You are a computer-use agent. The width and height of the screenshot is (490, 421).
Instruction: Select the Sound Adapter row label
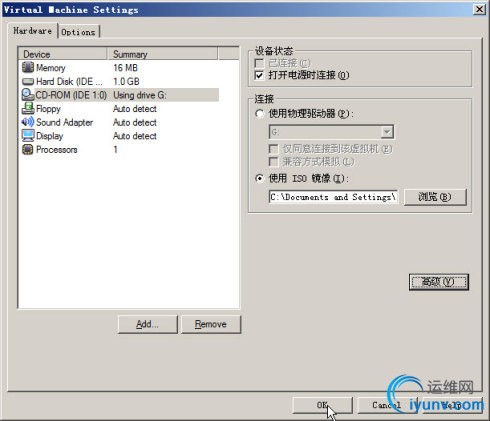coord(64,122)
